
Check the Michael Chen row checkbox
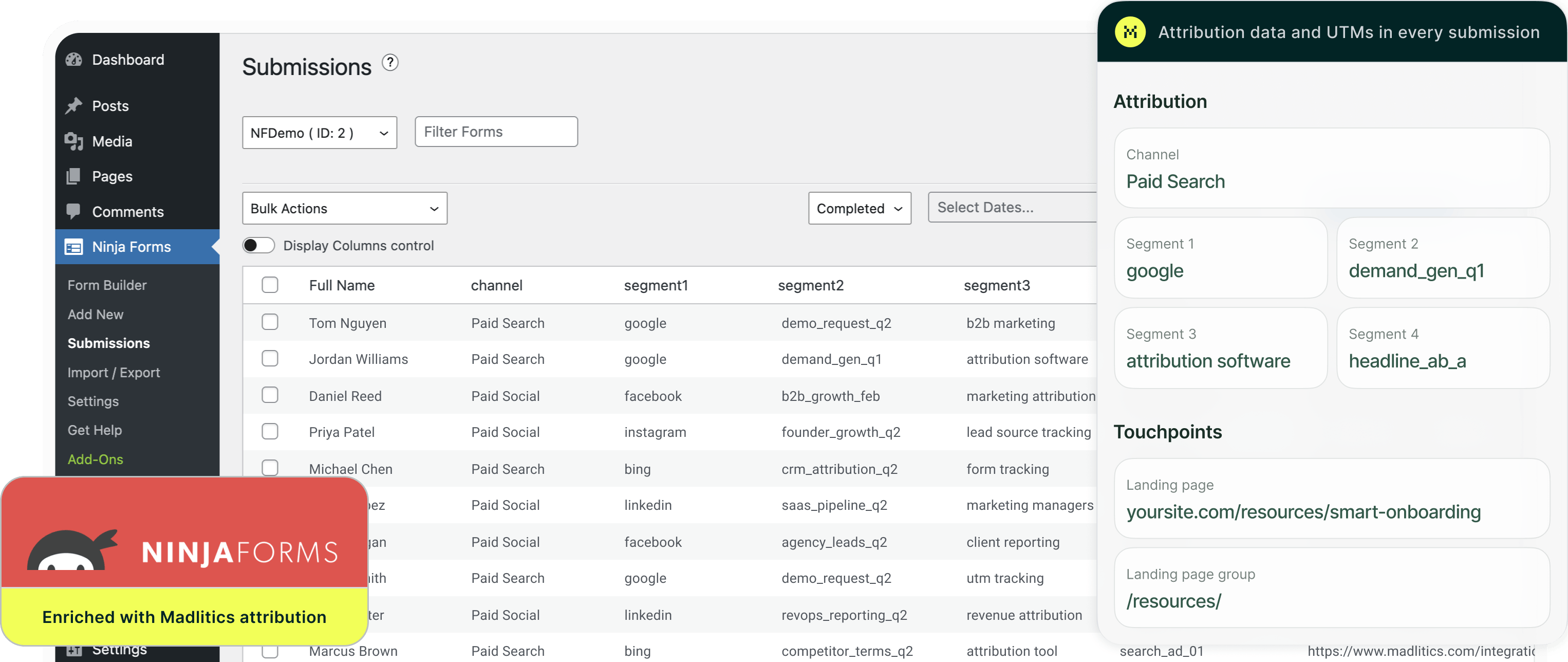tap(270, 468)
